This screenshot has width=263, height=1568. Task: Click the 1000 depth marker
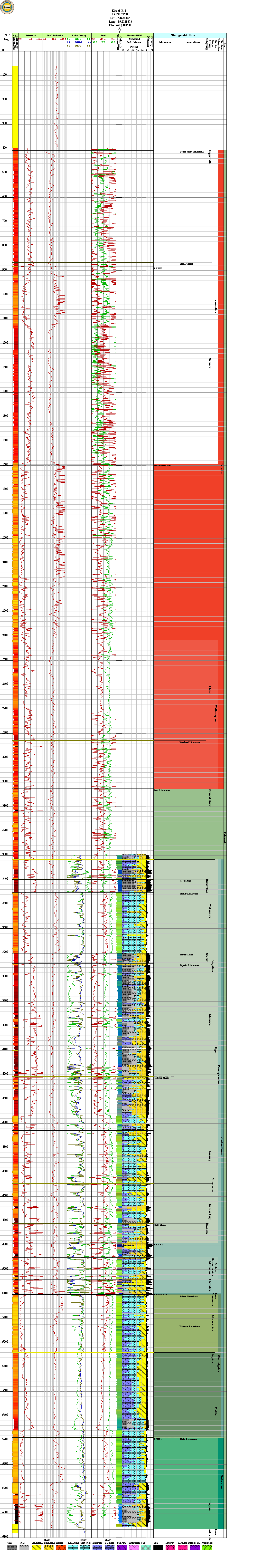5,294
